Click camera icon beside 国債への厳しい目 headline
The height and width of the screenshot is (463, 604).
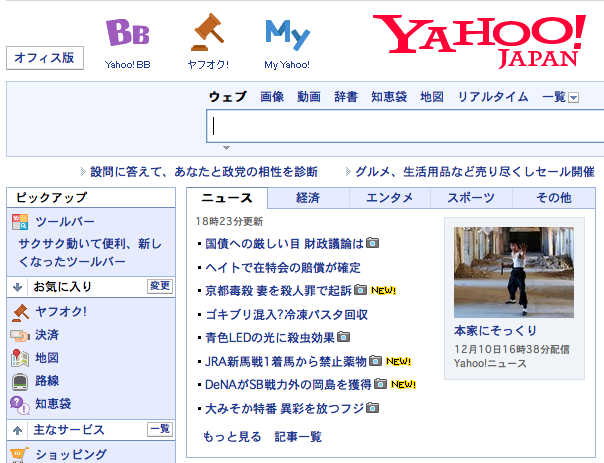(372, 243)
